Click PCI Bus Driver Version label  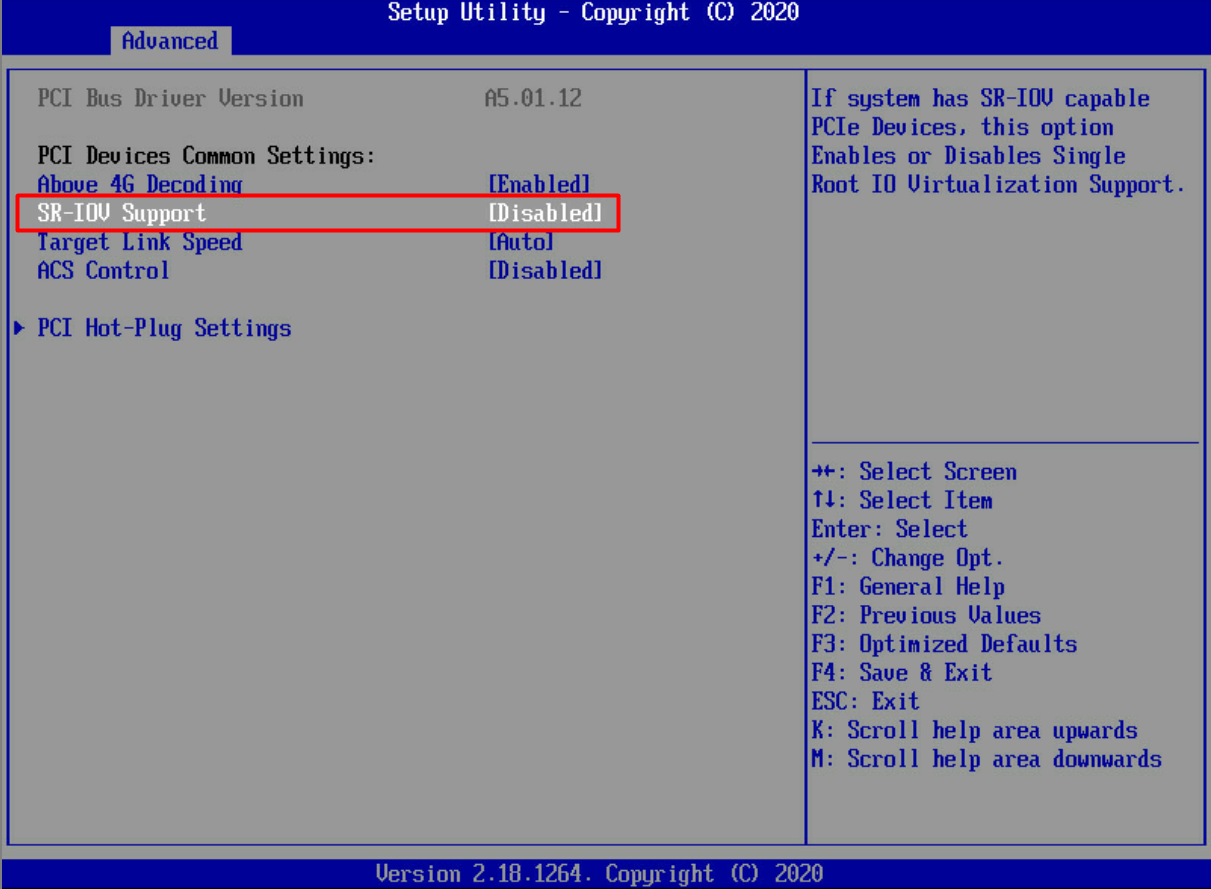[170, 98]
